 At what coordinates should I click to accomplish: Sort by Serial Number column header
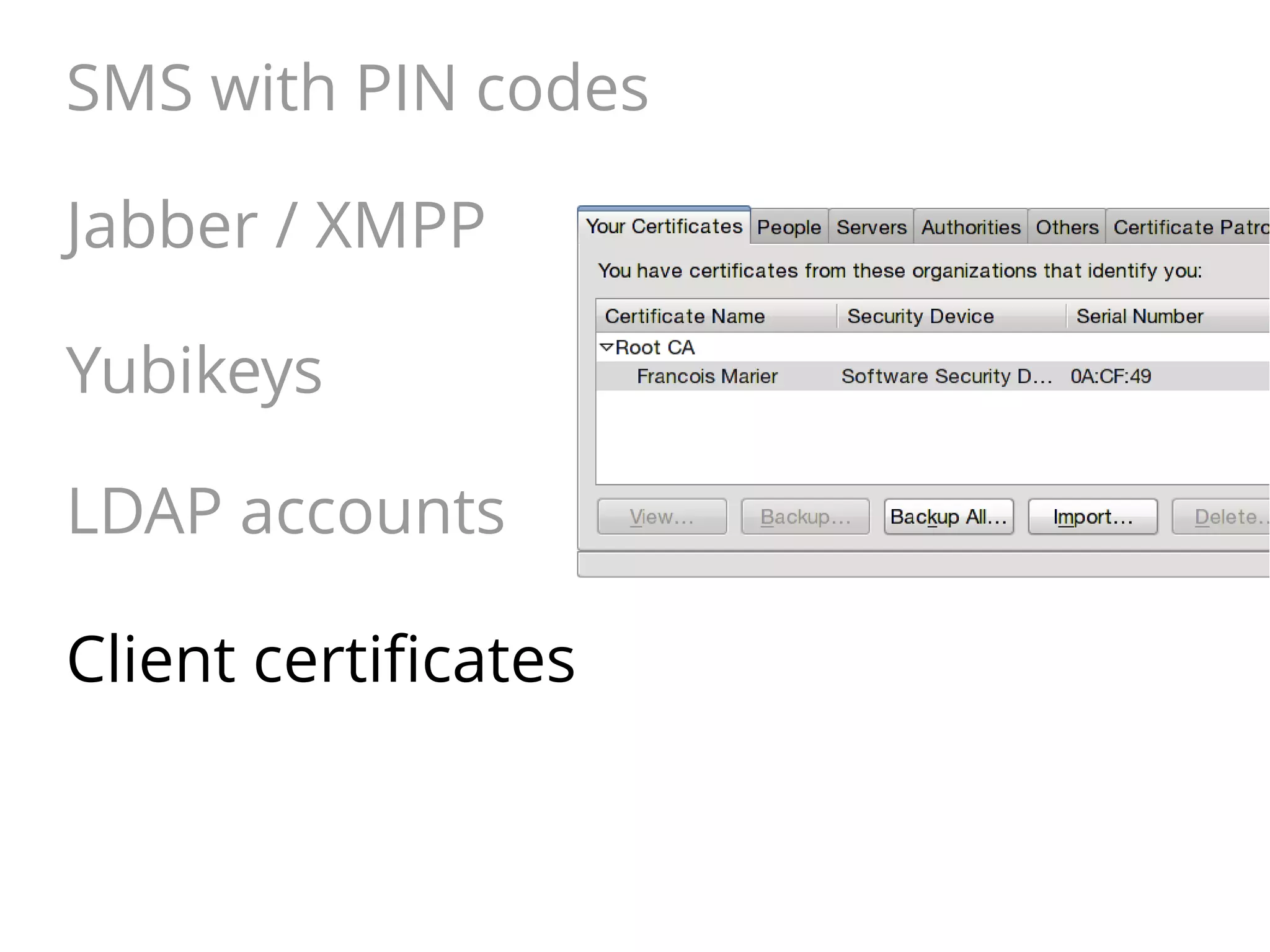point(1168,316)
